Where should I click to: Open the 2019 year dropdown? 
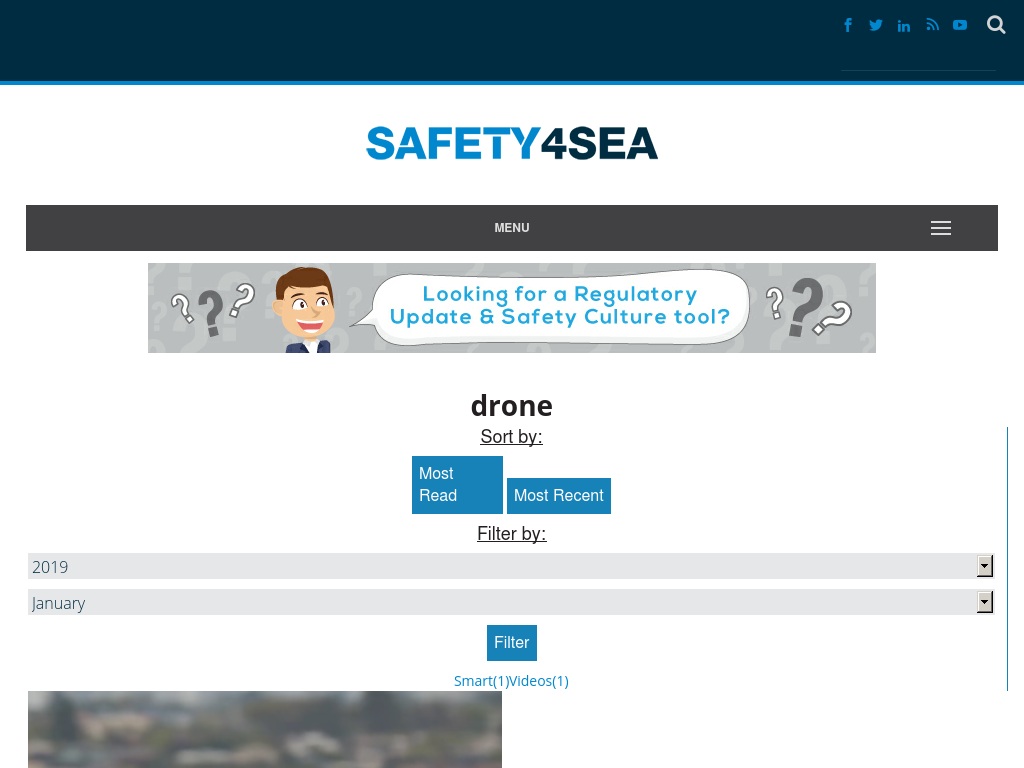(x=511, y=566)
